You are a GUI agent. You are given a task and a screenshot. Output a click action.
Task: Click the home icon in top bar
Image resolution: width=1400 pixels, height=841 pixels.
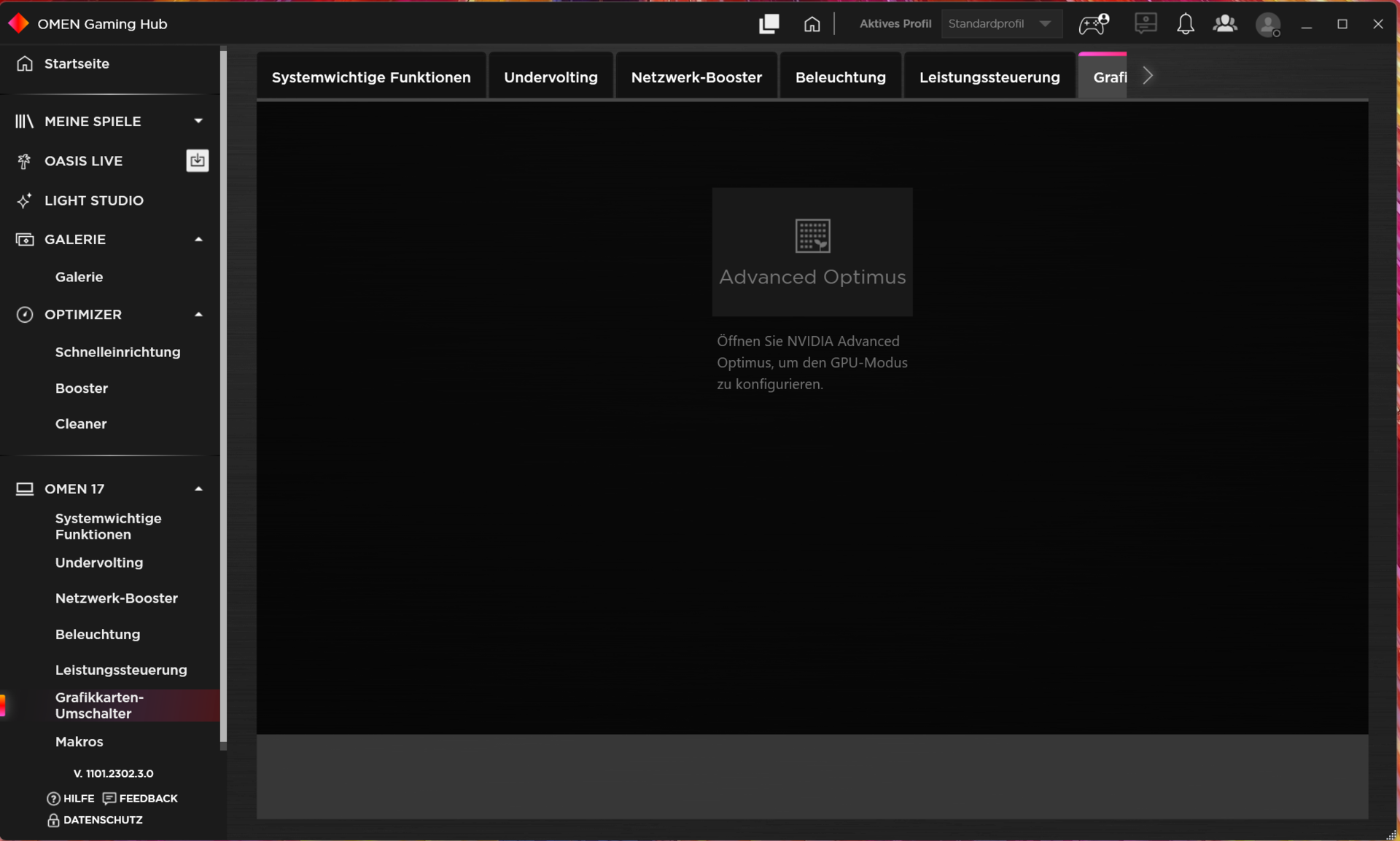pyautogui.click(x=812, y=24)
